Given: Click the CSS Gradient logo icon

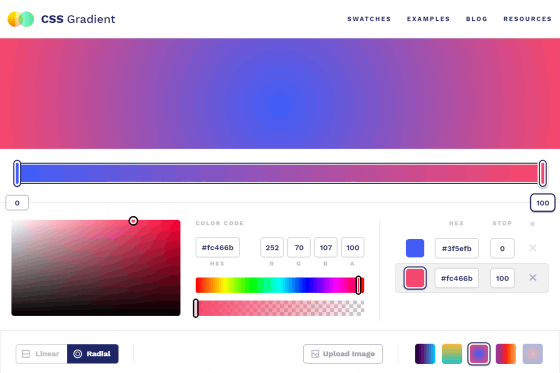Looking at the screenshot, I should (21, 19).
